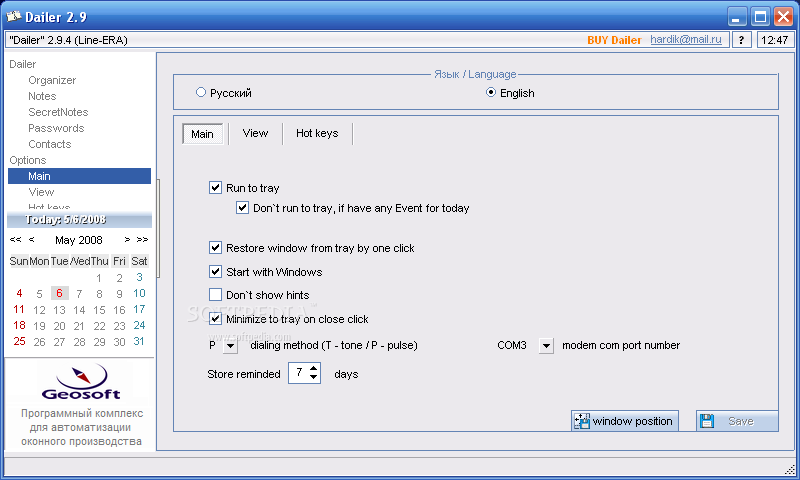
Task: Select Dailer in the sidebar tree
Action: tap(22, 64)
